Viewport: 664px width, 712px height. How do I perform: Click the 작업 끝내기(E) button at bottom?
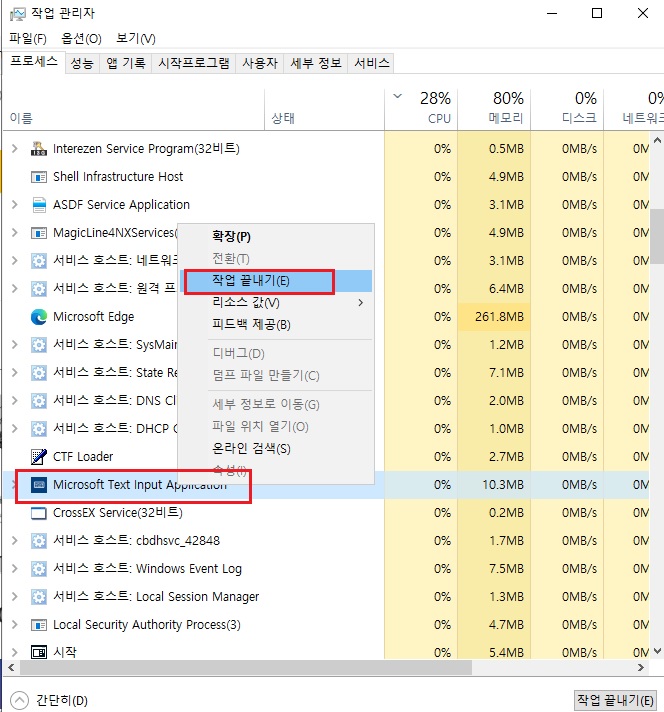click(x=615, y=700)
